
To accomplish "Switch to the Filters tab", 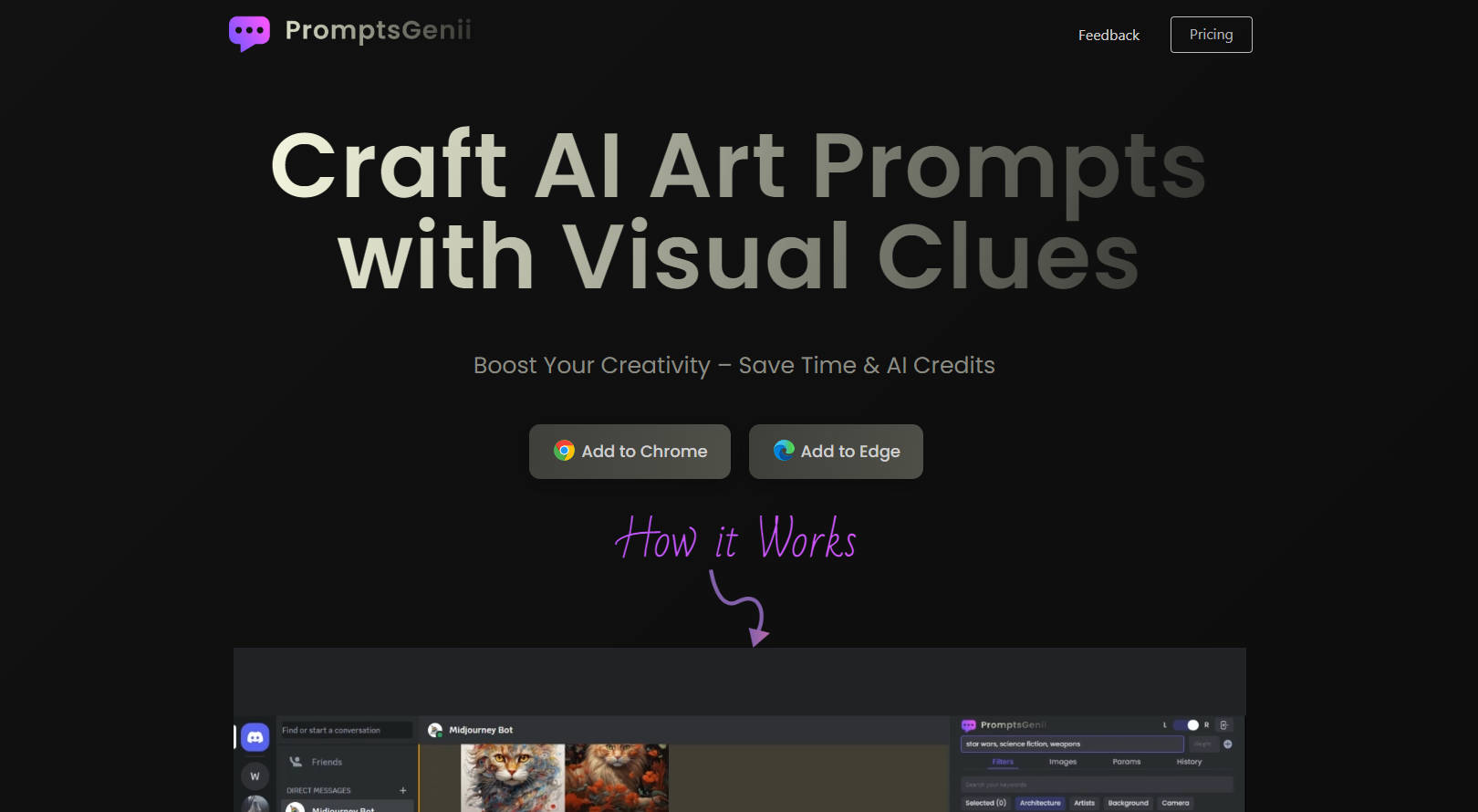I will coord(1003,762).
